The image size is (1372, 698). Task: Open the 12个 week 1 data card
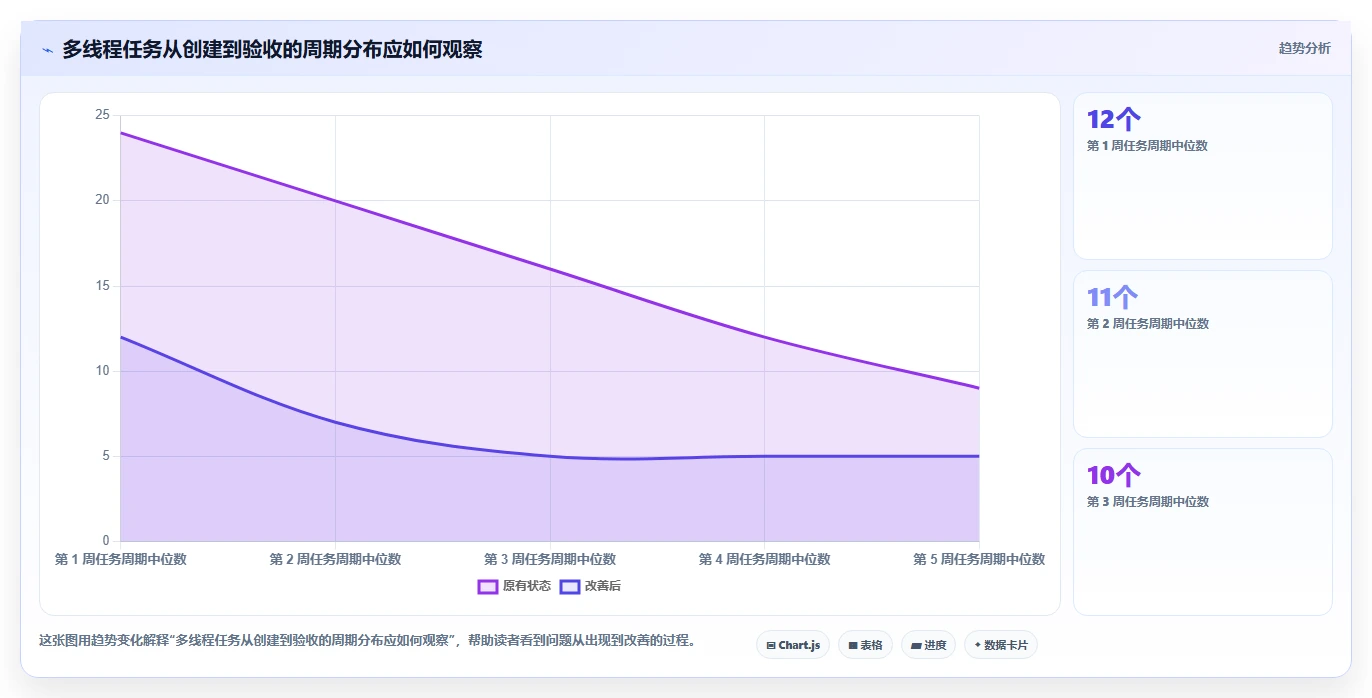1202,176
